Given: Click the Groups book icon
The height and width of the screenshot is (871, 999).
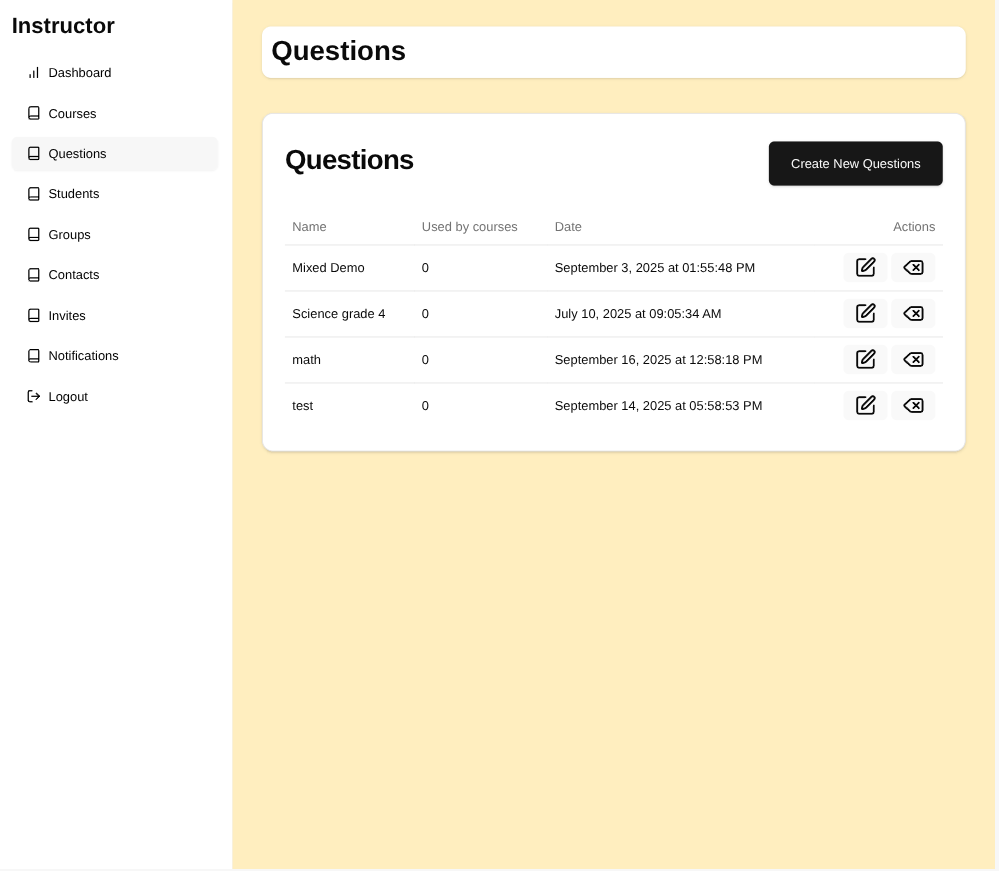Looking at the screenshot, I should (x=34, y=235).
